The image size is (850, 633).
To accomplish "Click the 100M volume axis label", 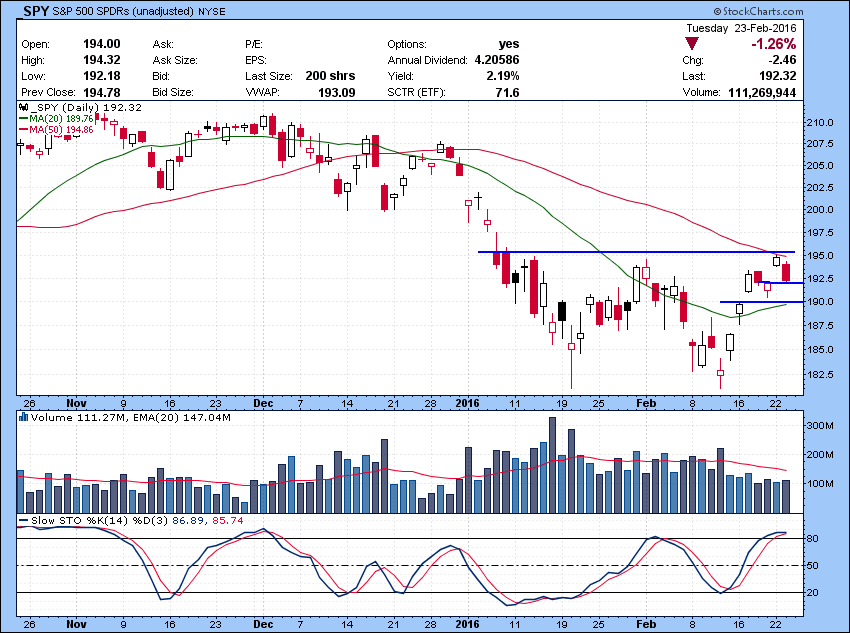I will (x=820, y=483).
